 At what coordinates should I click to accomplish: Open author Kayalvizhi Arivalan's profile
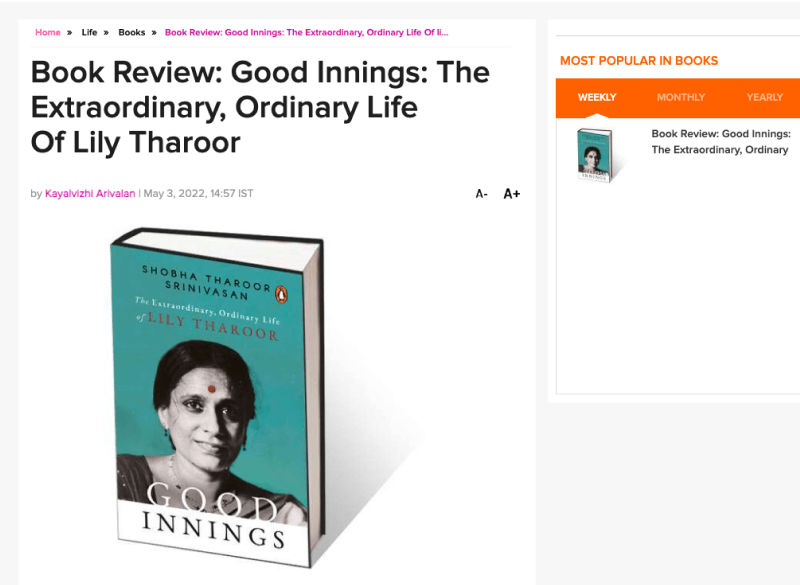90,193
